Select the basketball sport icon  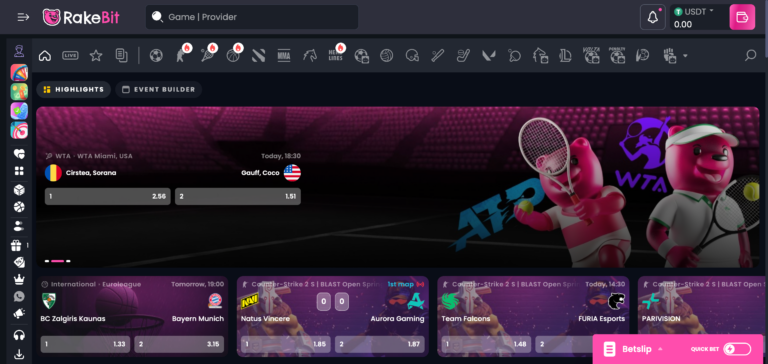233,55
